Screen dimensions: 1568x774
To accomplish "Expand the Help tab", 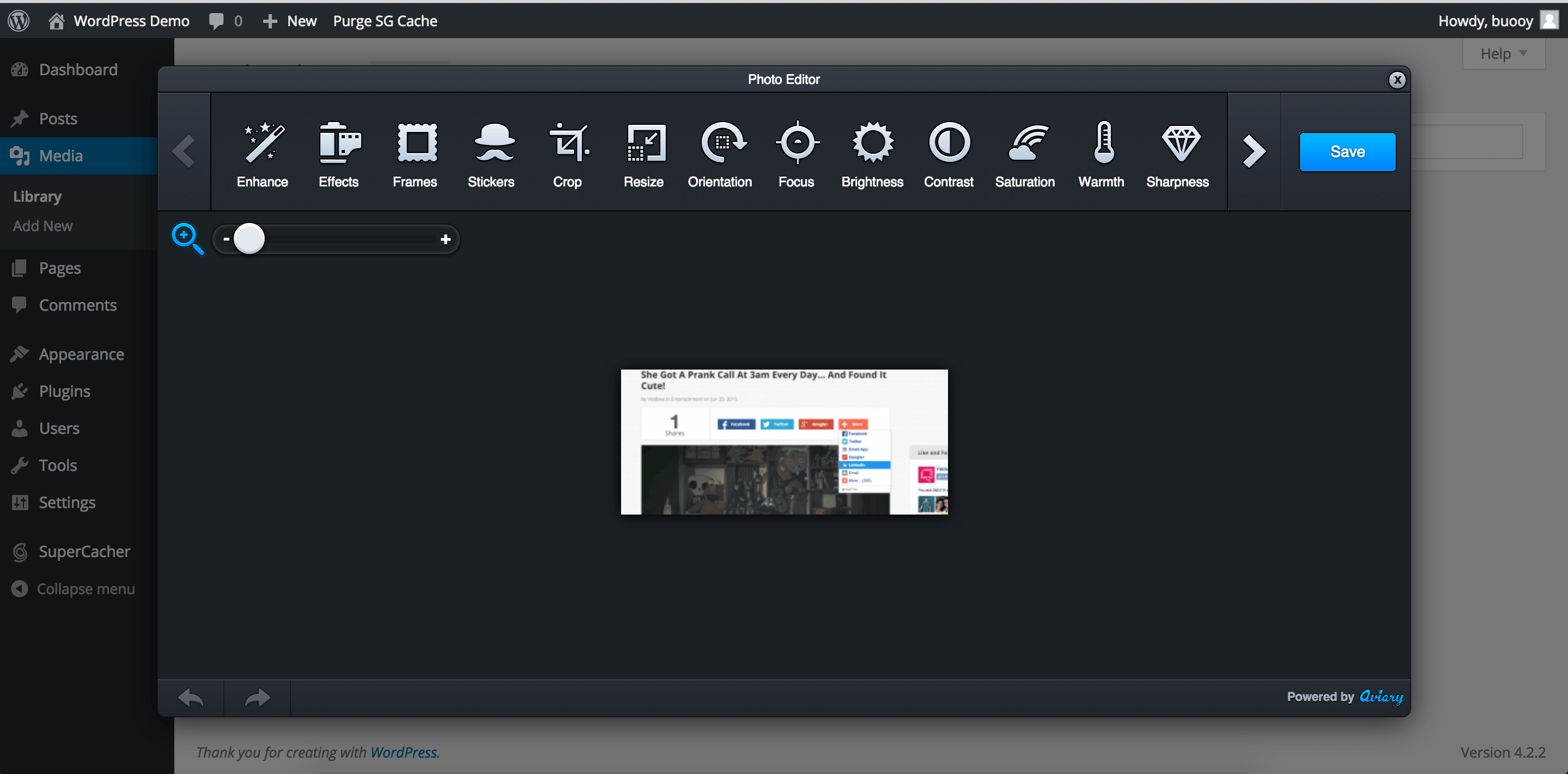I will coord(1504,53).
